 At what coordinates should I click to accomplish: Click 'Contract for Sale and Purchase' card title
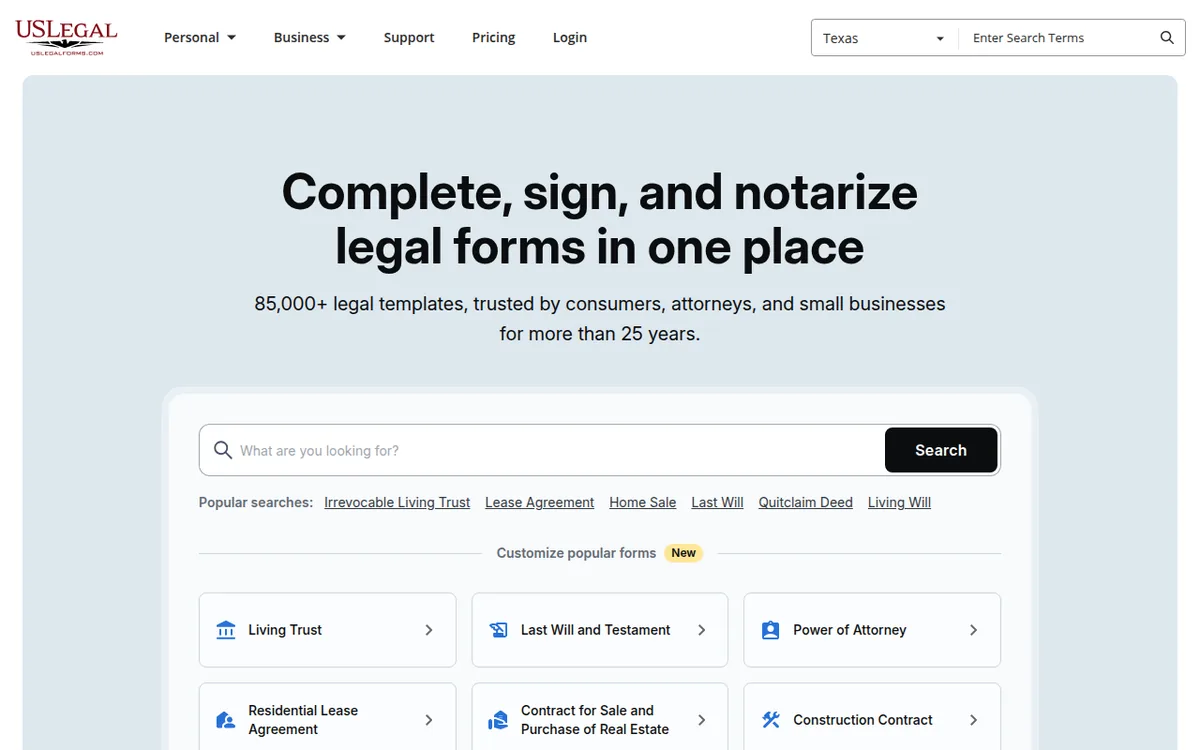coord(595,720)
